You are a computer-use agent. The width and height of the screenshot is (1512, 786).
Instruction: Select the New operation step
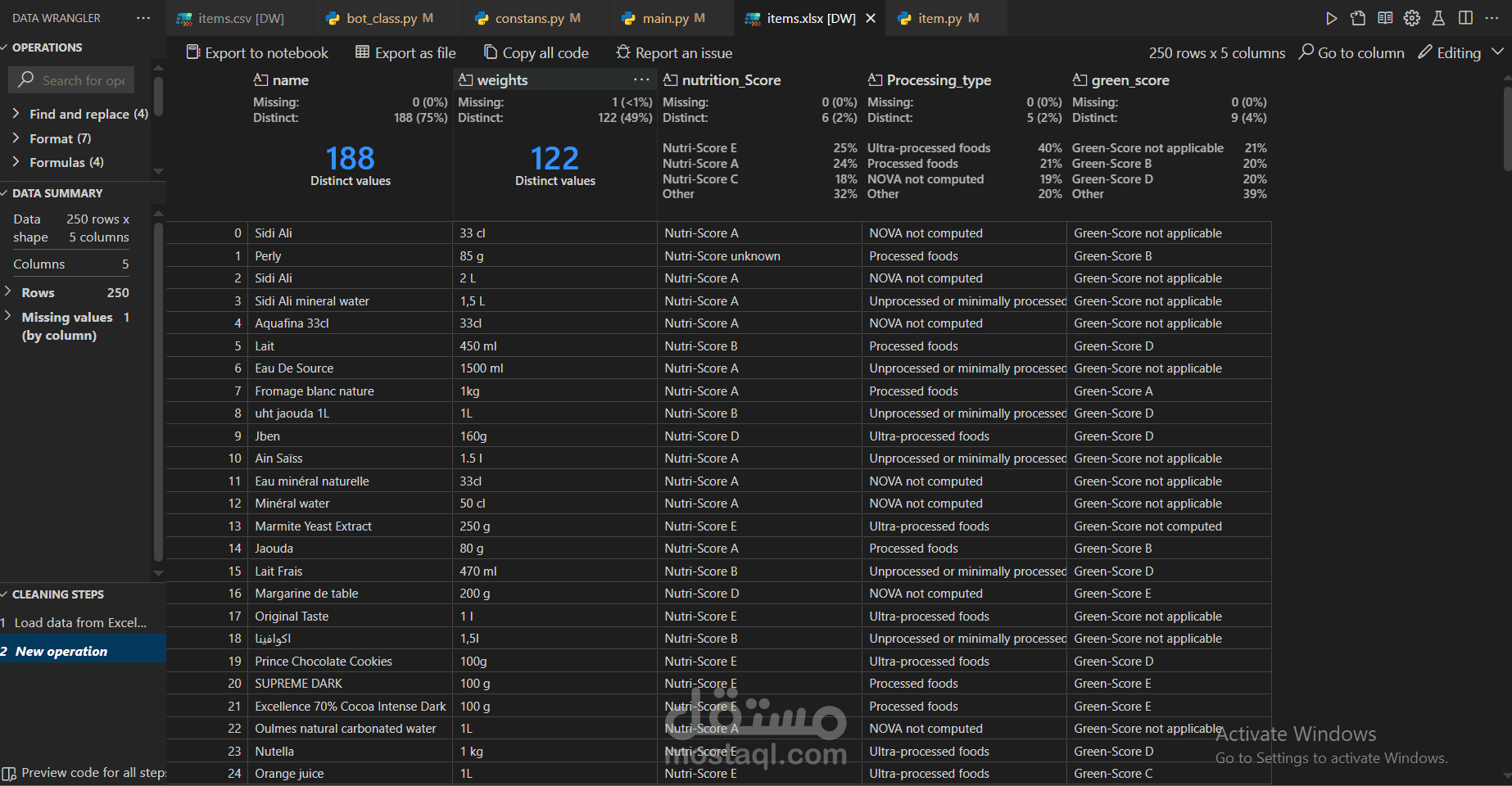point(83,651)
